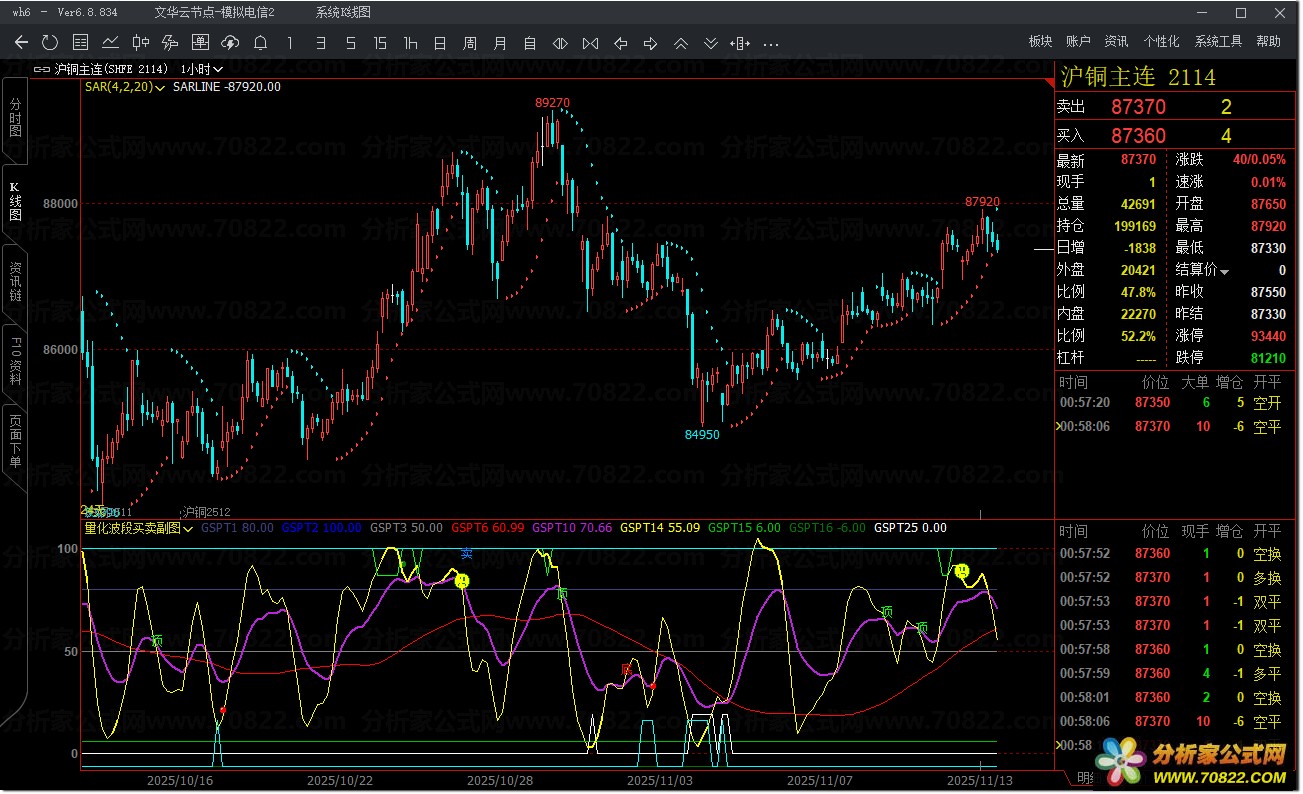Select the 1h period button
Image resolution: width=1303 pixels, height=794 pixels.
(x=410, y=42)
